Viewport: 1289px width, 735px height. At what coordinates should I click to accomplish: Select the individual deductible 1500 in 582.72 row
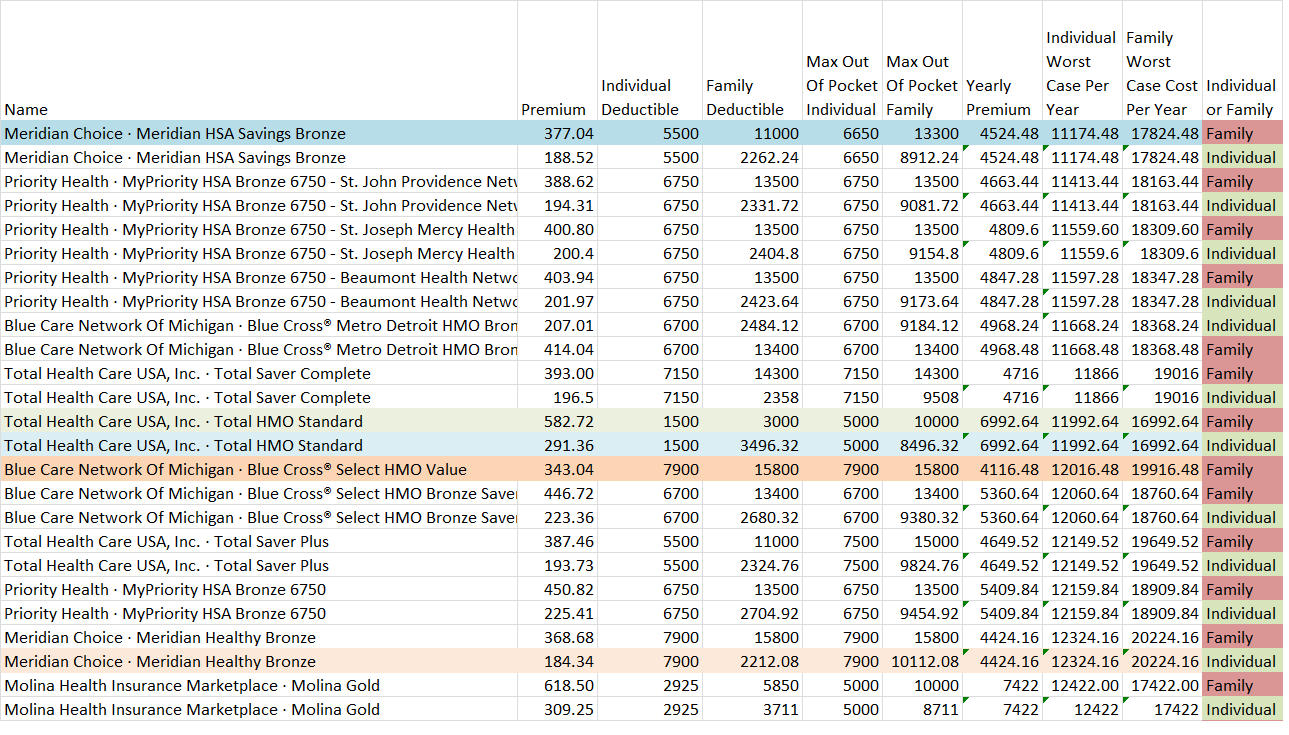click(650, 421)
